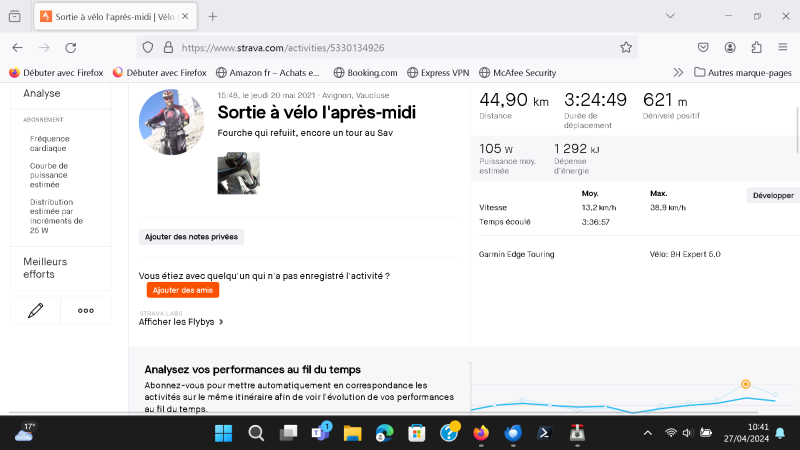
Task: Open a new tab with plus
Action: click(213, 16)
